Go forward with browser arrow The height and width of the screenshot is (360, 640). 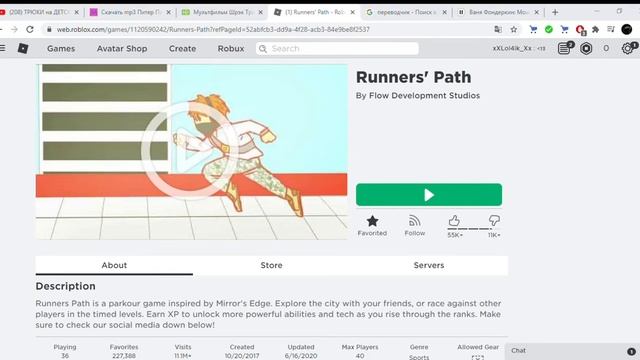15,29
